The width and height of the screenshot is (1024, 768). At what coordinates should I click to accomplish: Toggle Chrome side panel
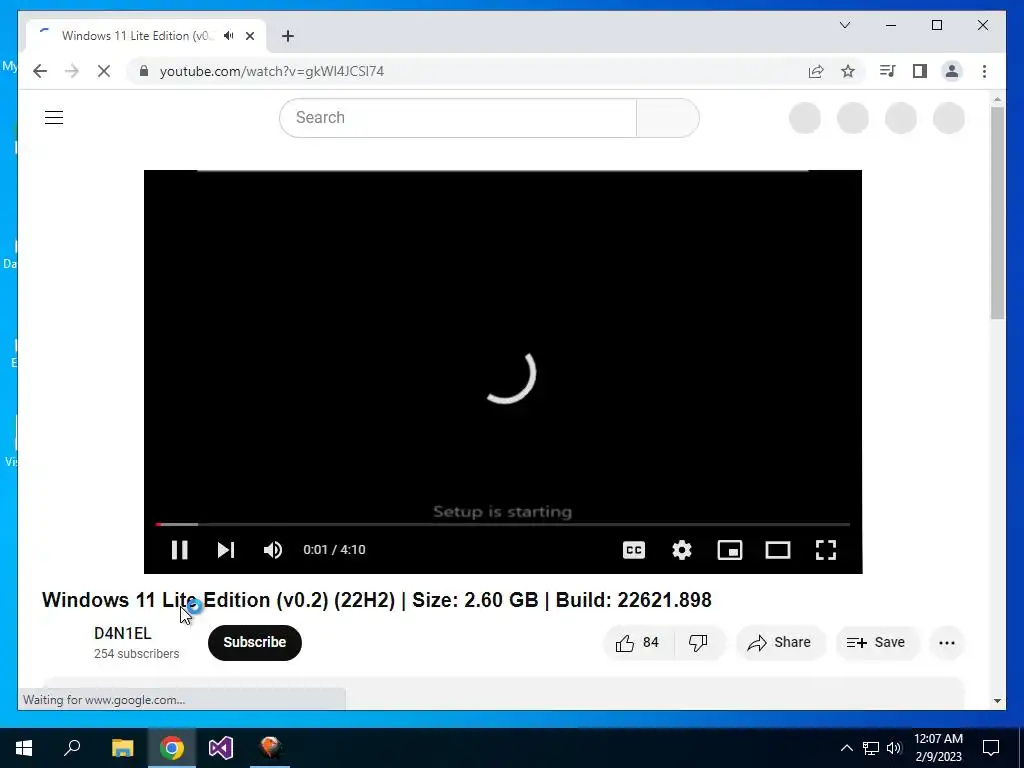click(920, 71)
